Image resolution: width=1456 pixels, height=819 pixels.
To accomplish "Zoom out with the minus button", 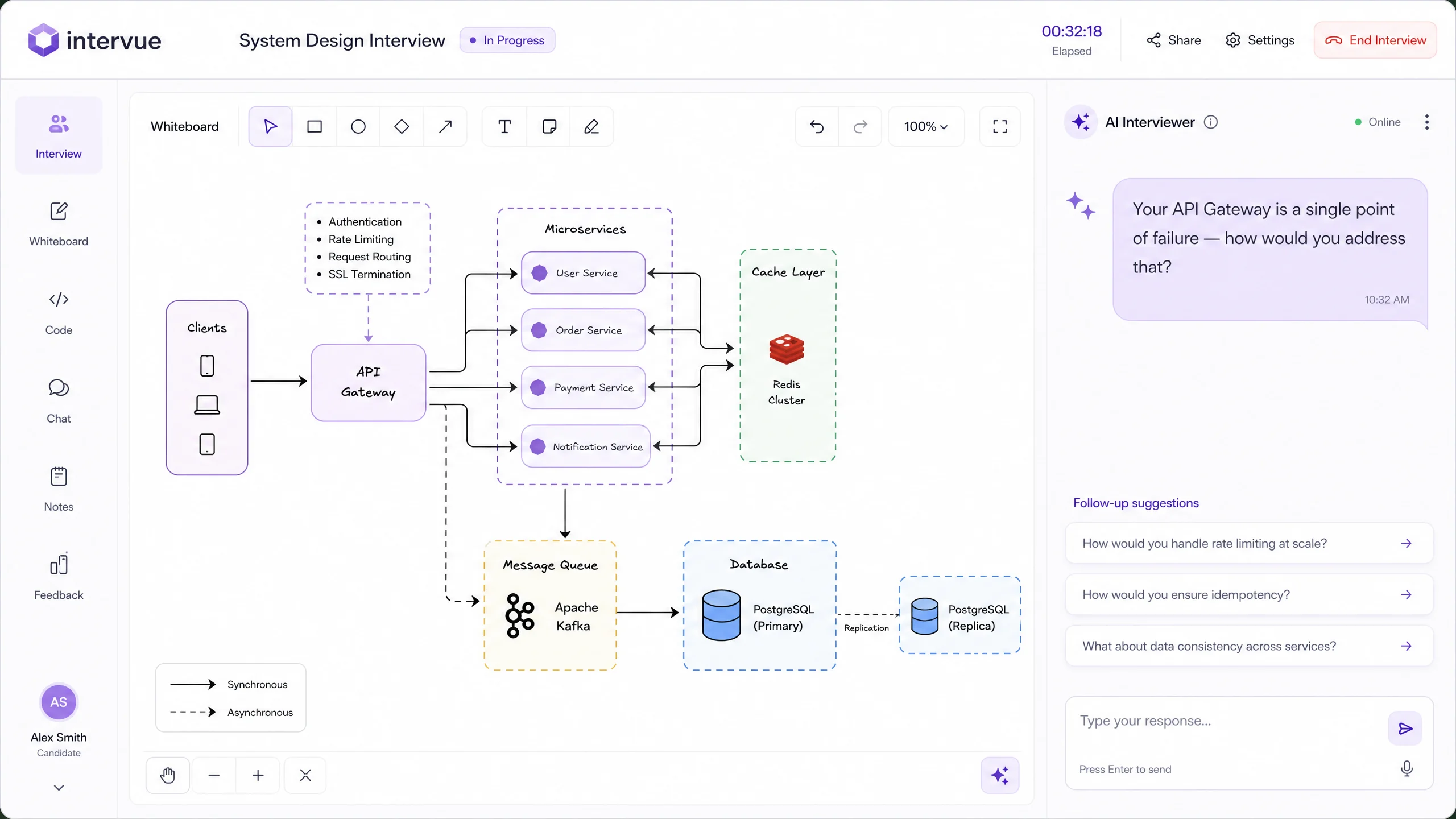I will tap(214, 775).
